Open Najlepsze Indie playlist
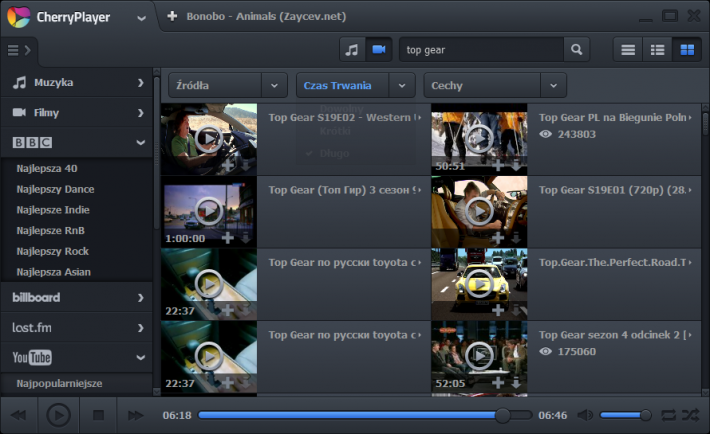Image resolution: width=710 pixels, height=434 pixels. pos(53,210)
